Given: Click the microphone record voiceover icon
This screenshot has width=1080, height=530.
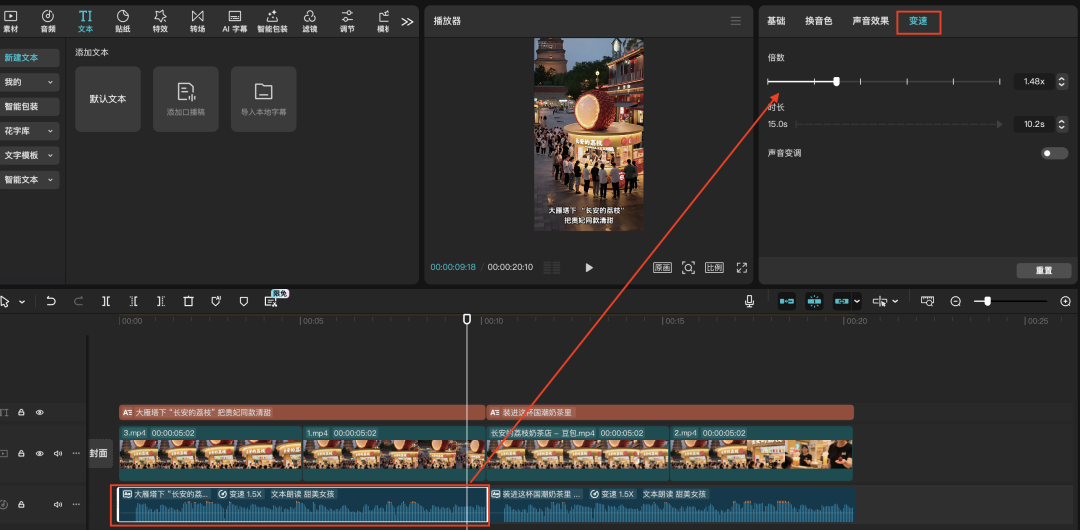Looking at the screenshot, I should click(x=749, y=301).
